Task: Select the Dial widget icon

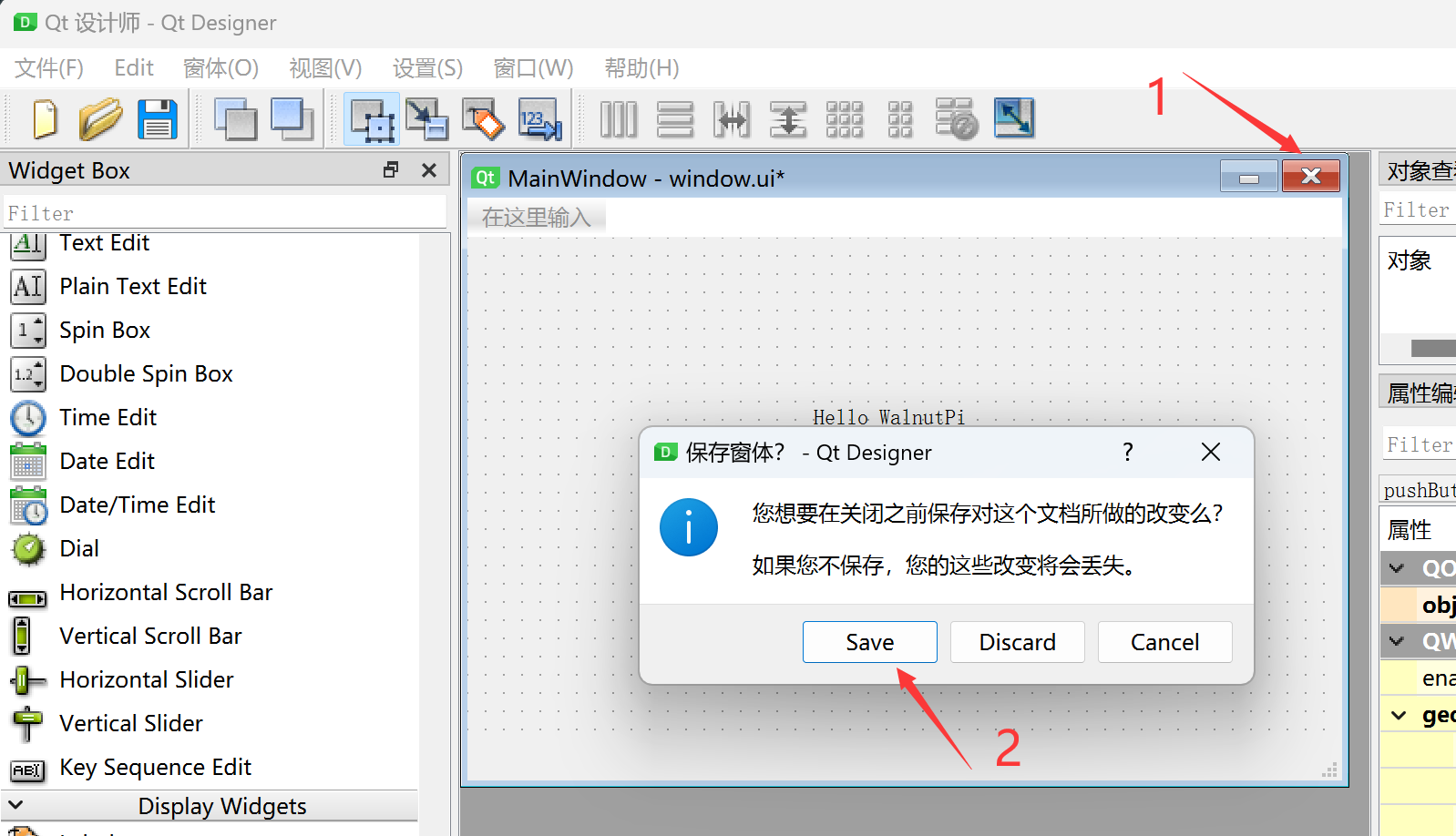Action: coord(28,549)
